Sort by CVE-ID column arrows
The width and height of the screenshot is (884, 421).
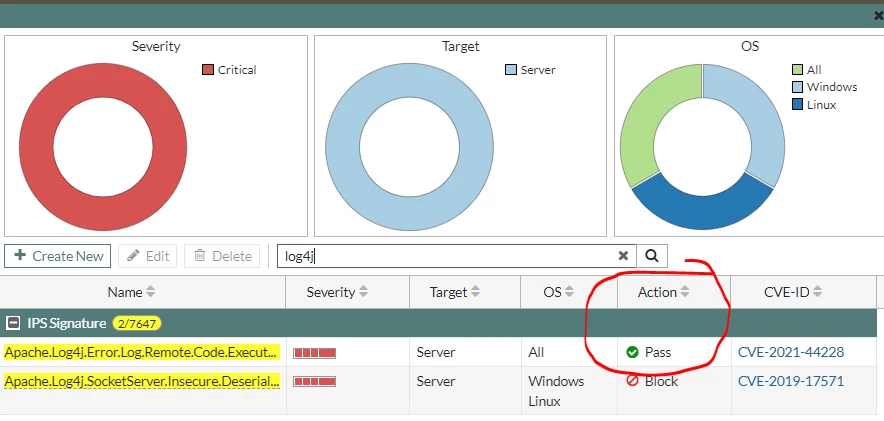[817, 292]
